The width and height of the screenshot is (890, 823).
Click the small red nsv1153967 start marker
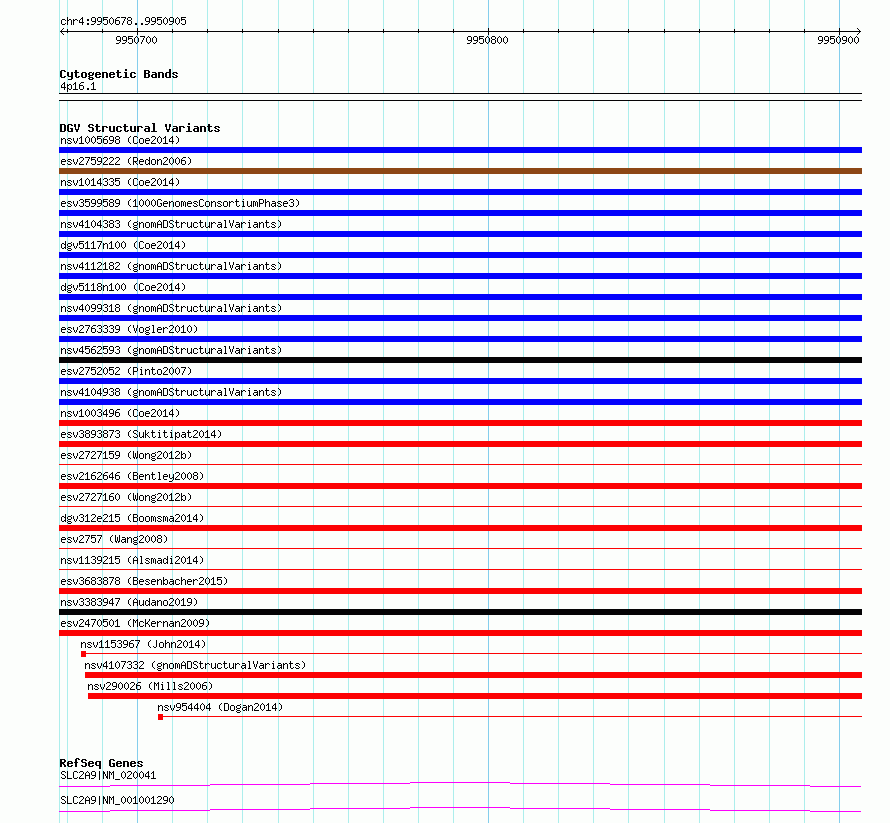tap(83, 654)
